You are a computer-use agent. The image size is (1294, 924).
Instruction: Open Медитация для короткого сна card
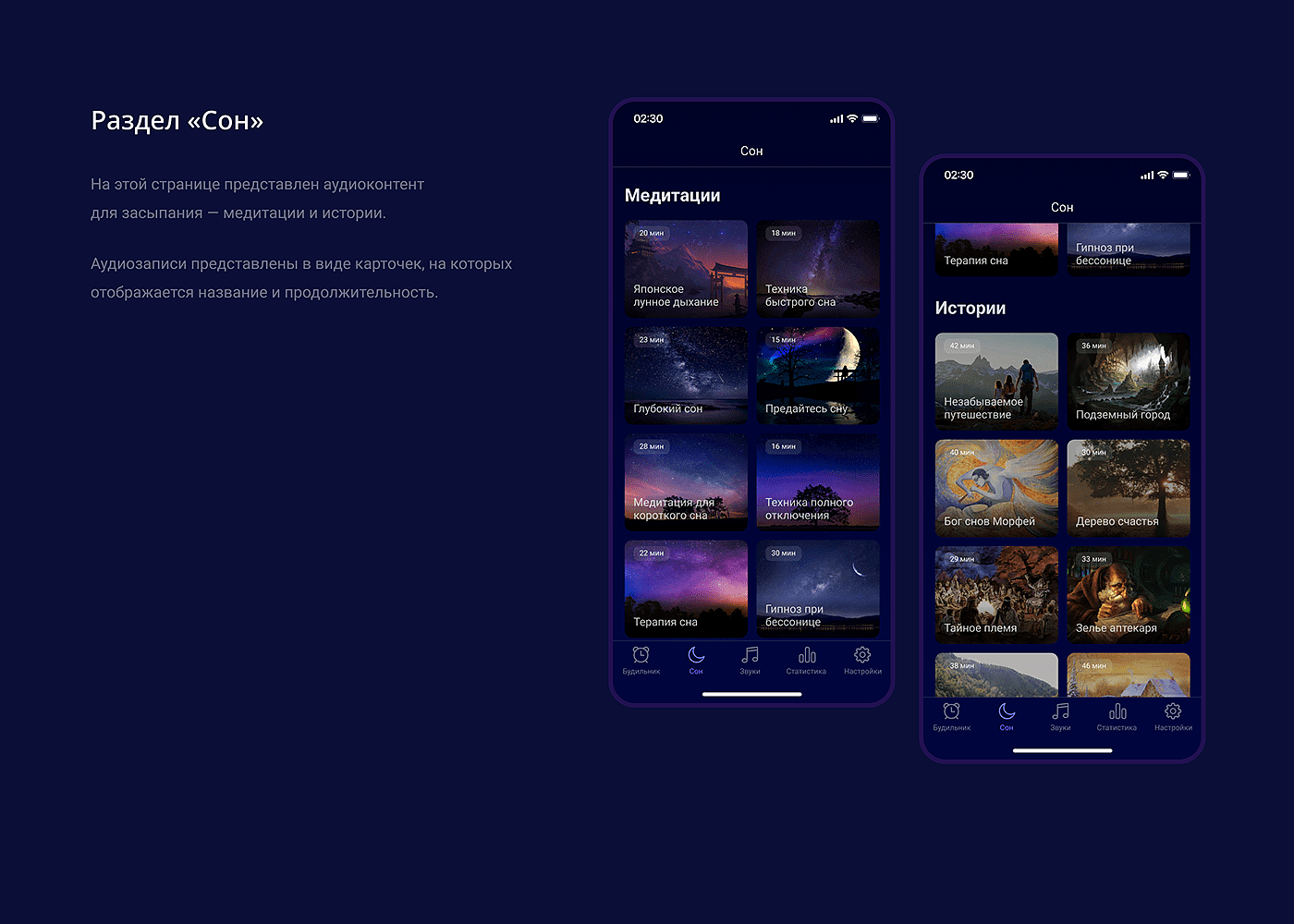[x=686, y=482]
